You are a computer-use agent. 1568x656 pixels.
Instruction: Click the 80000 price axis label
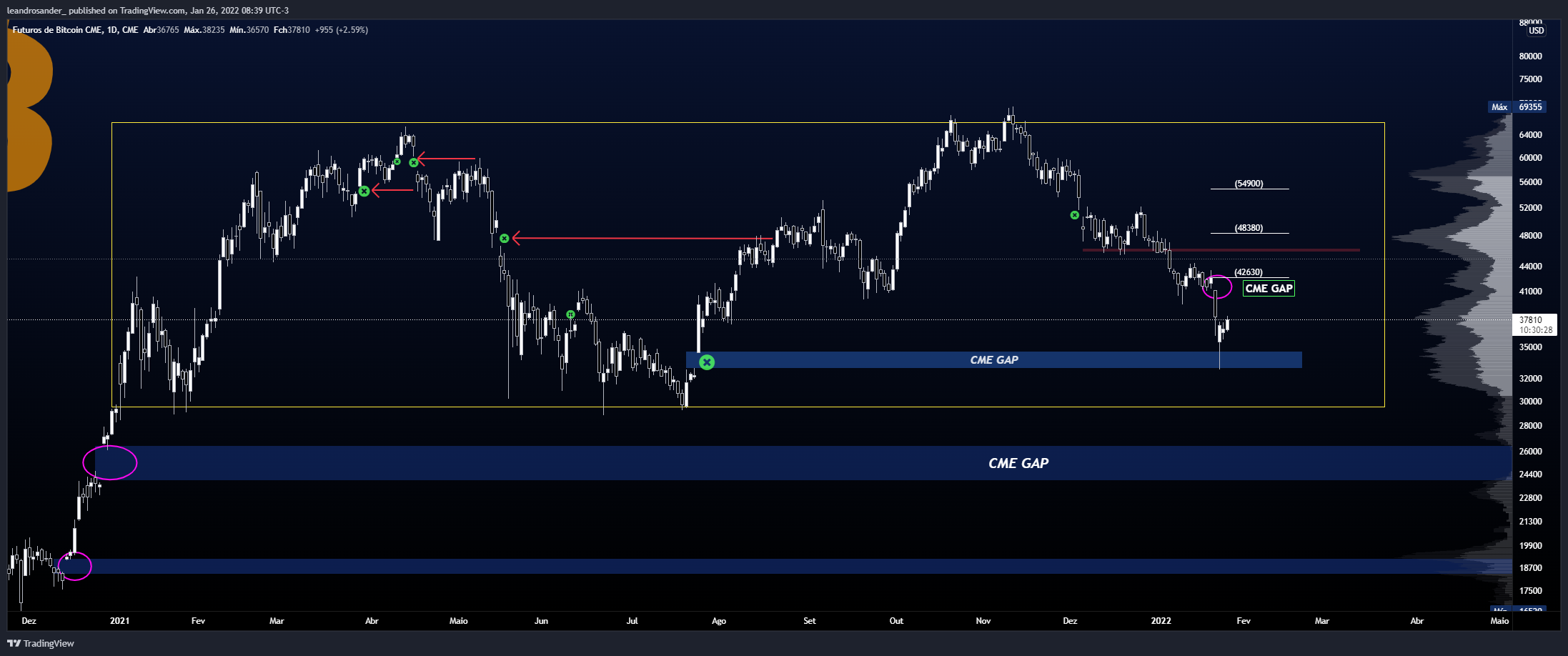1530,56
